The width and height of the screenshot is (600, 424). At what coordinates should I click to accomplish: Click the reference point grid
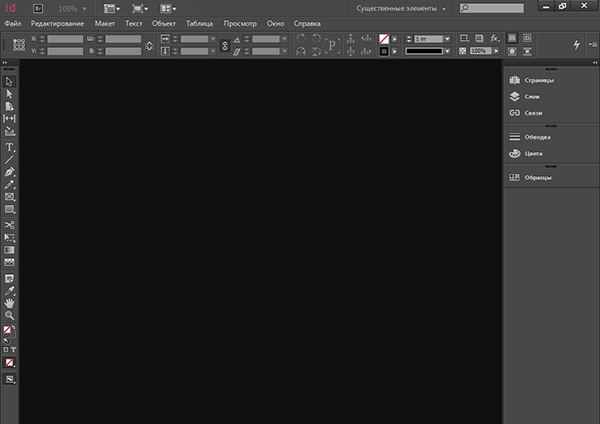point(19,45)
